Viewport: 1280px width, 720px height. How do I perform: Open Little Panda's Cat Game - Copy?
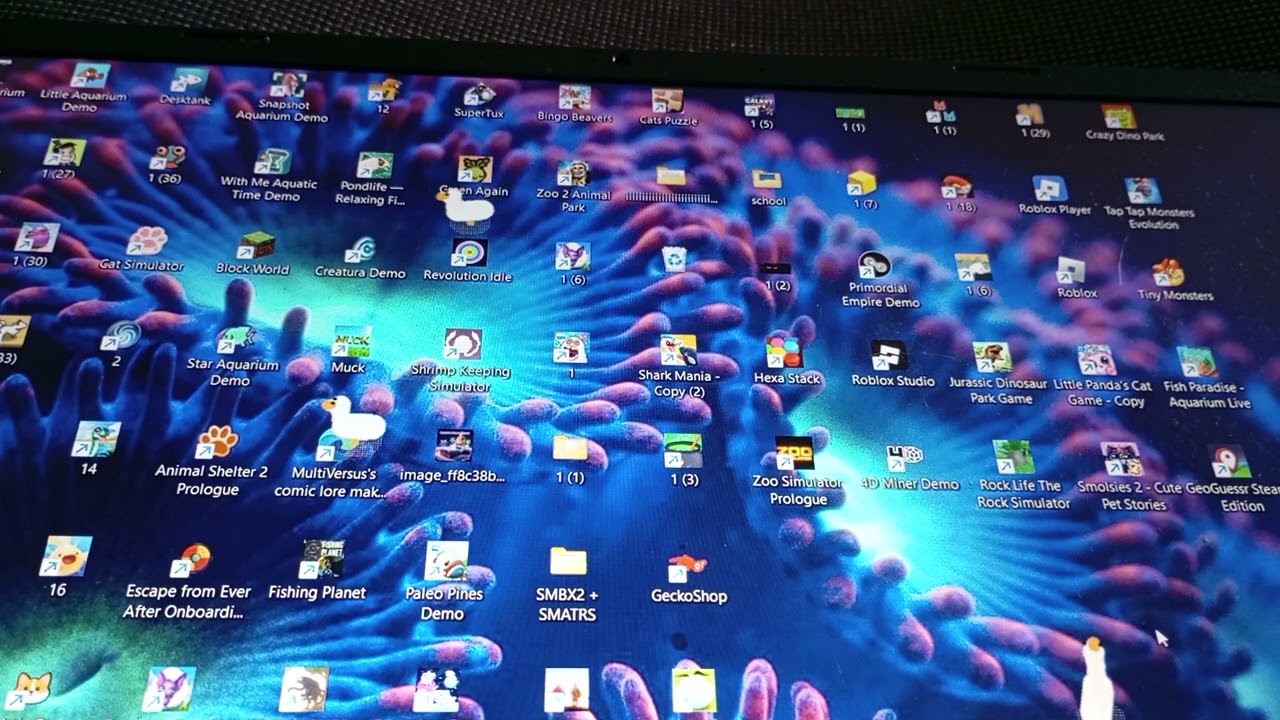coord(1097,360)
